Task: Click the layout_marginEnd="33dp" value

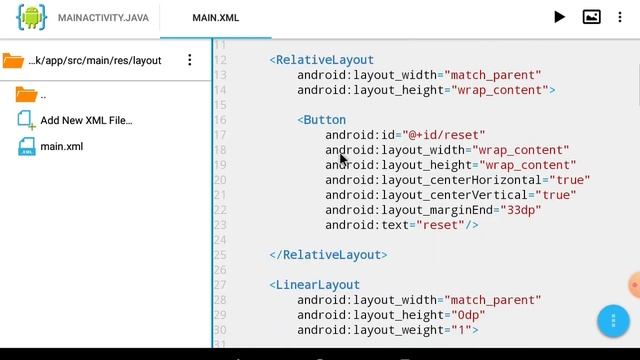Action: pyautogui.click(x=521, y=210)
